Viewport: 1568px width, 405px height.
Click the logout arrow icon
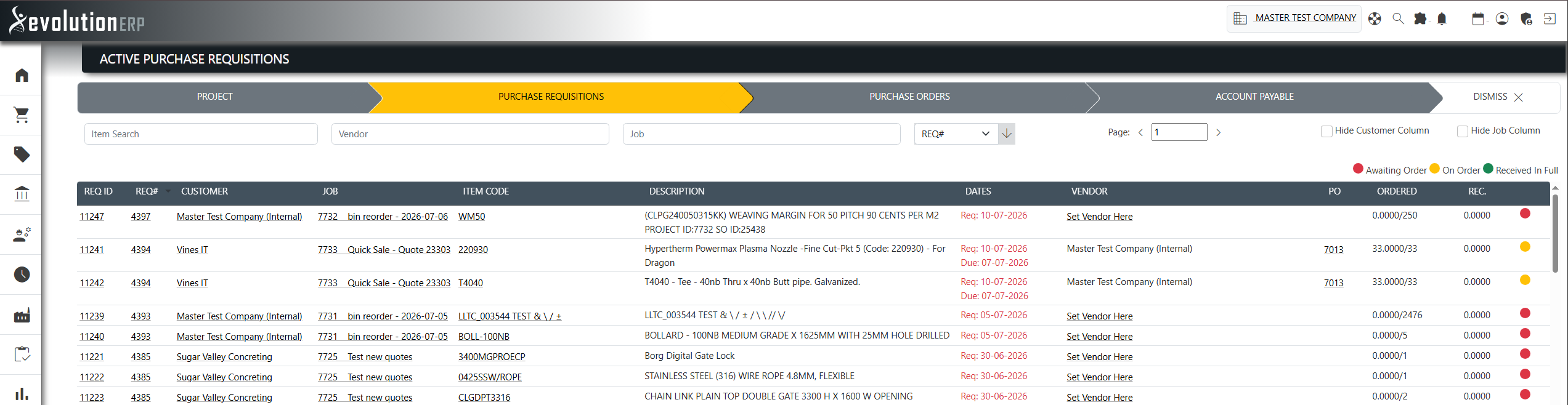pos(1550,18)
